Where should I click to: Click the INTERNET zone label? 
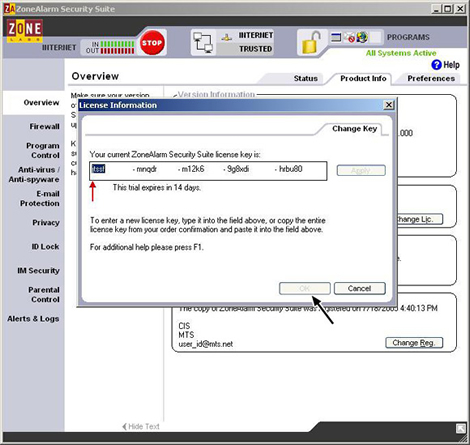pos(256,35)
